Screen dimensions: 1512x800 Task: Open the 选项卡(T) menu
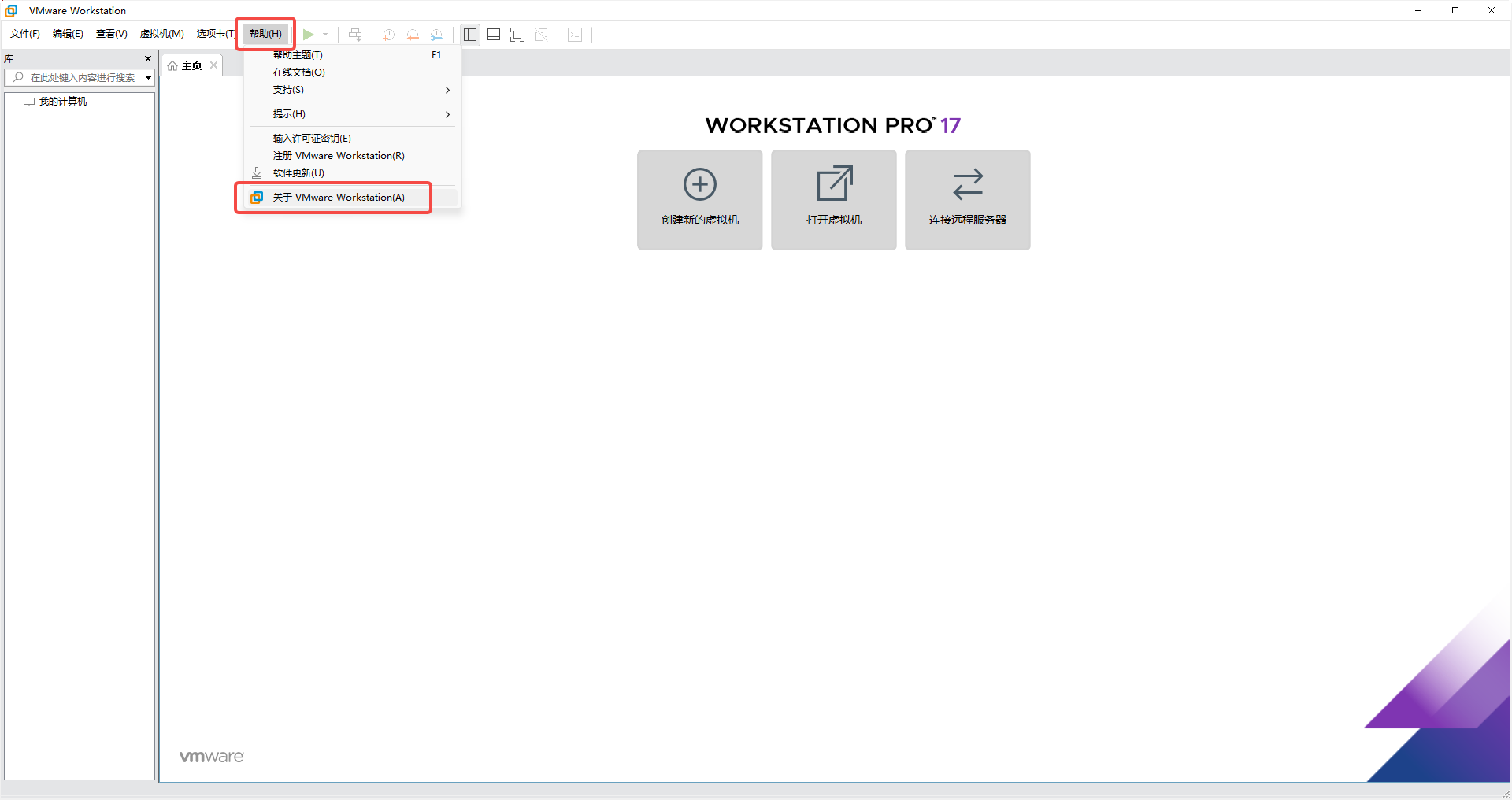pos(215,34)
